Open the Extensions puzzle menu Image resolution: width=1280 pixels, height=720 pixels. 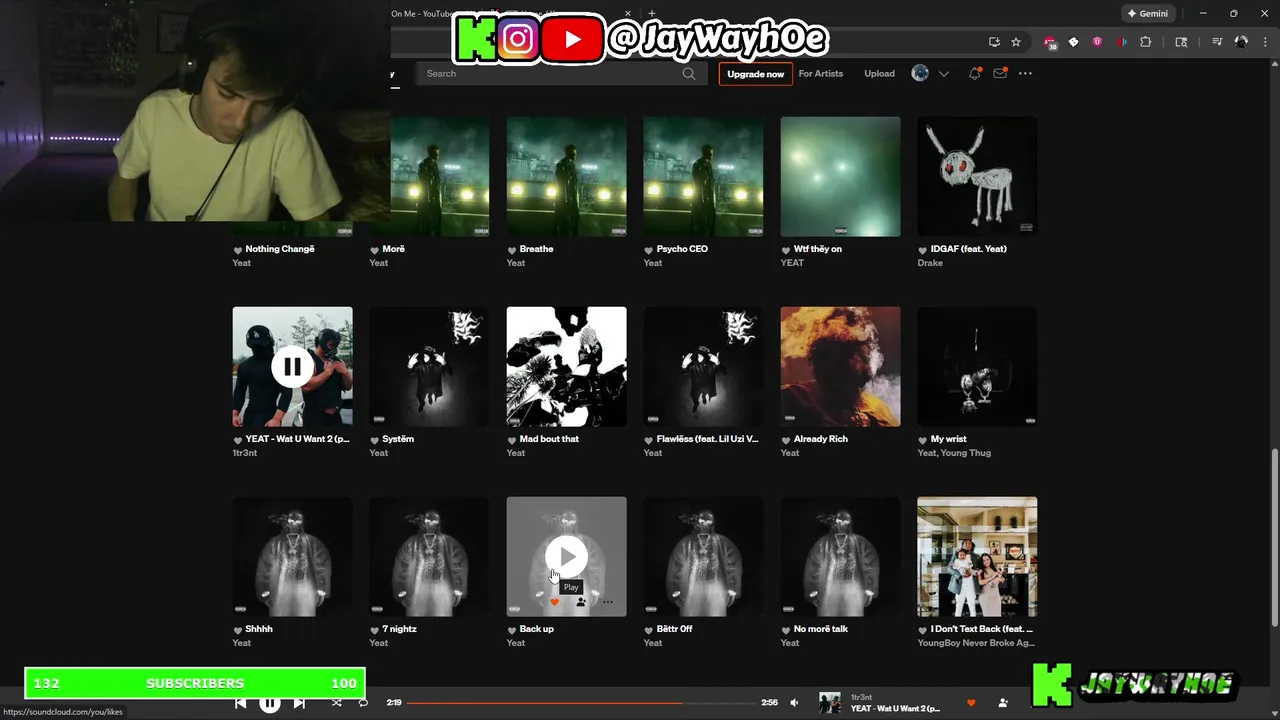pyautogui.click(x=1146, y=42)
